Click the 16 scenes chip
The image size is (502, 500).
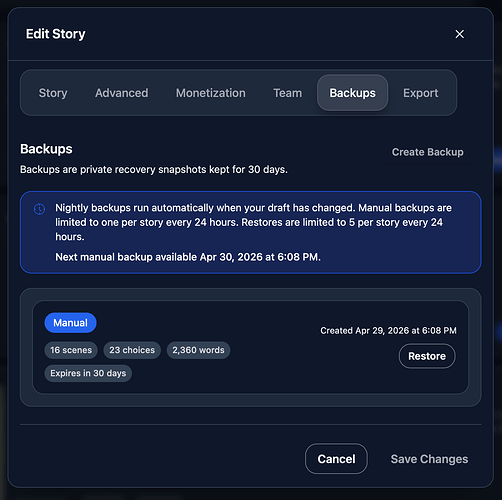71,350
